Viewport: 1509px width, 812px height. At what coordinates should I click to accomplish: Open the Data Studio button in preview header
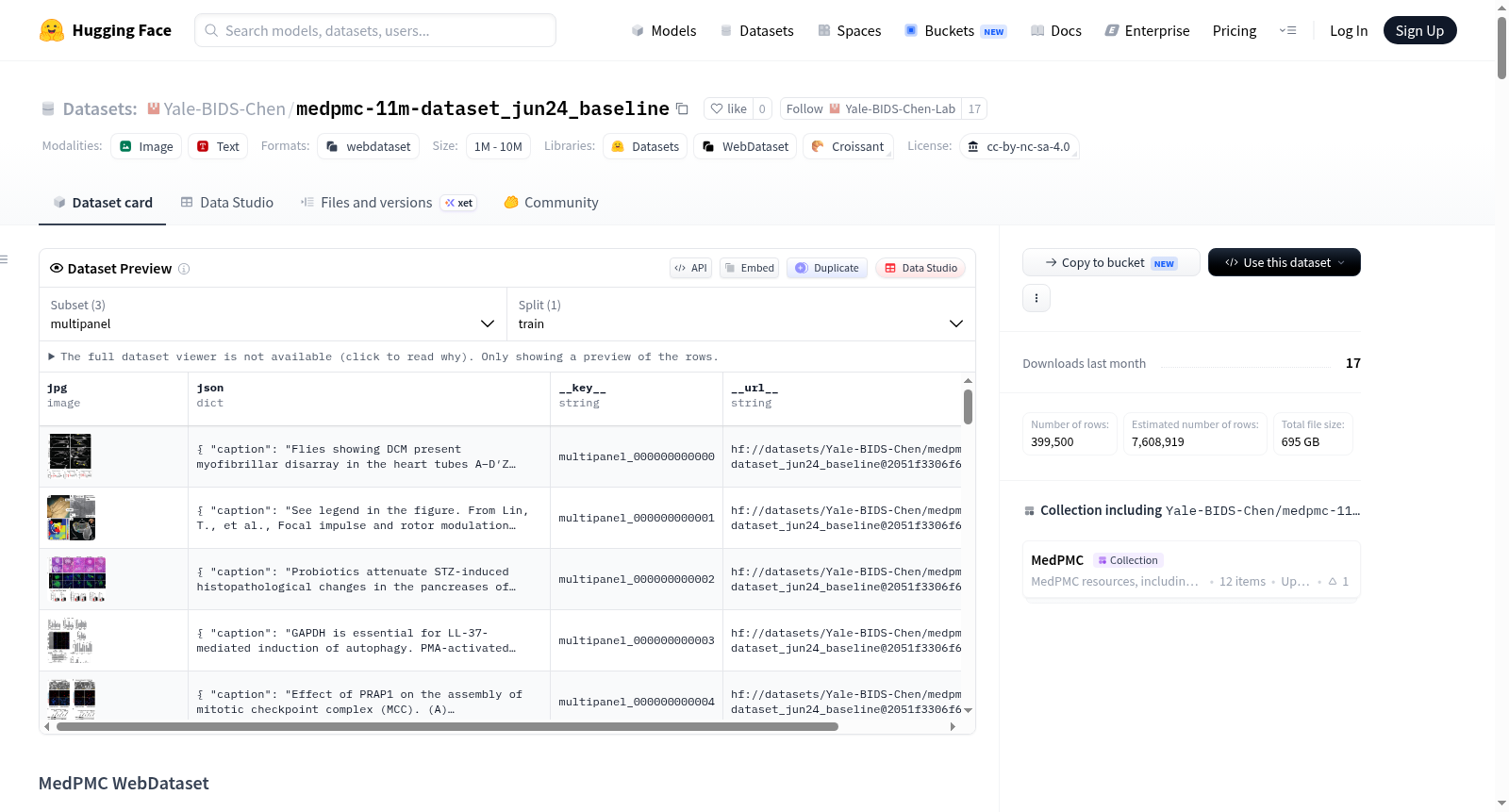coord(920,268)
